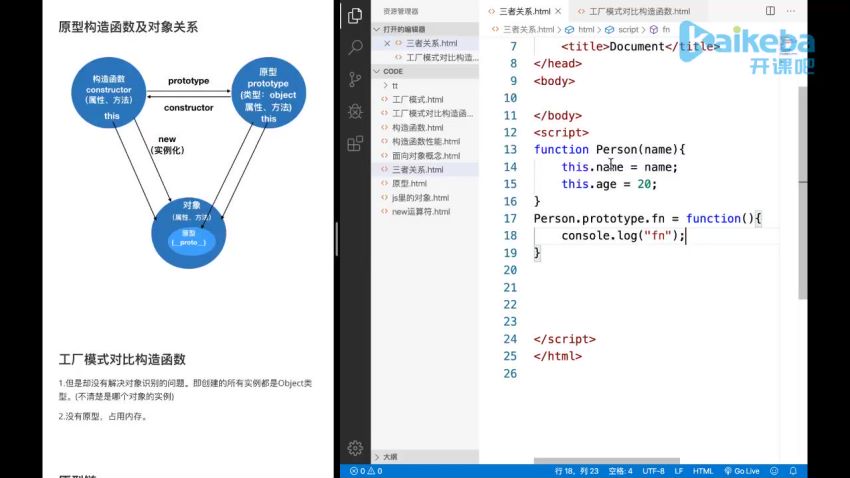Open 原型.html file

point(425,184)
